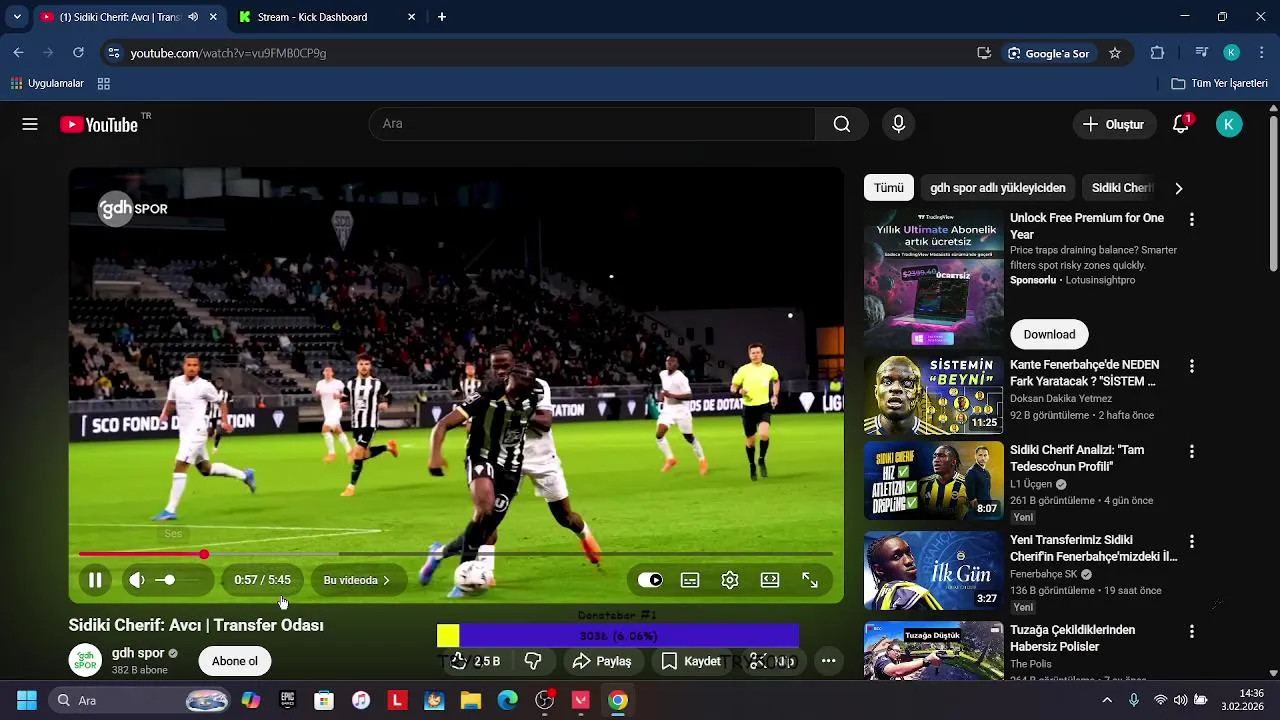Screen dimensions: 1280x720
Task: Open the 'Sistemin Beyni' Kante video thumbnail
Action: click(933, 394)
